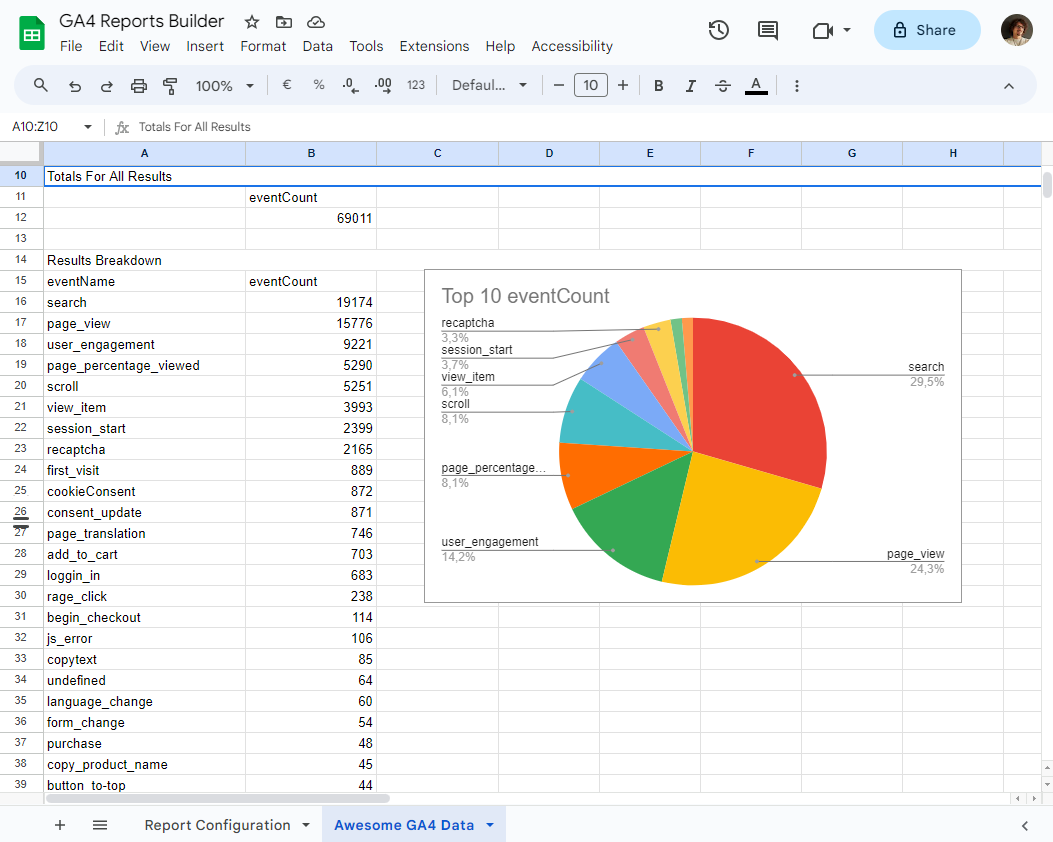This screenshot has width=1053, height=842.
Task: Select the paint format tool
Action: coord(170,86)
